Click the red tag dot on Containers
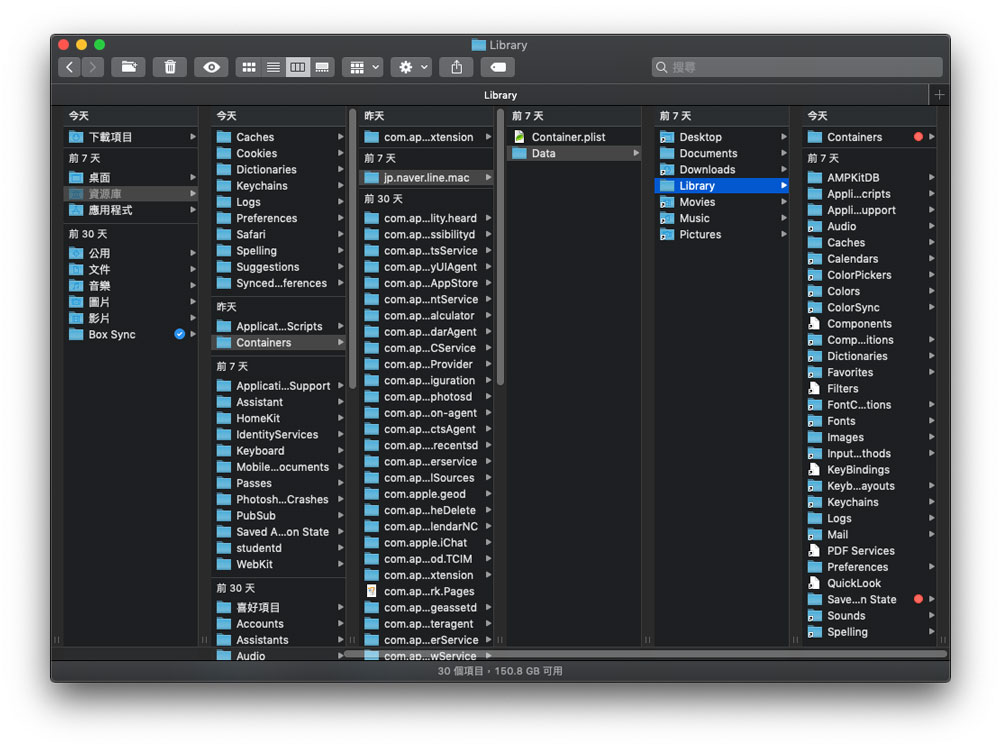This screenshot has height=748, width=1000. tap(918, 137)
